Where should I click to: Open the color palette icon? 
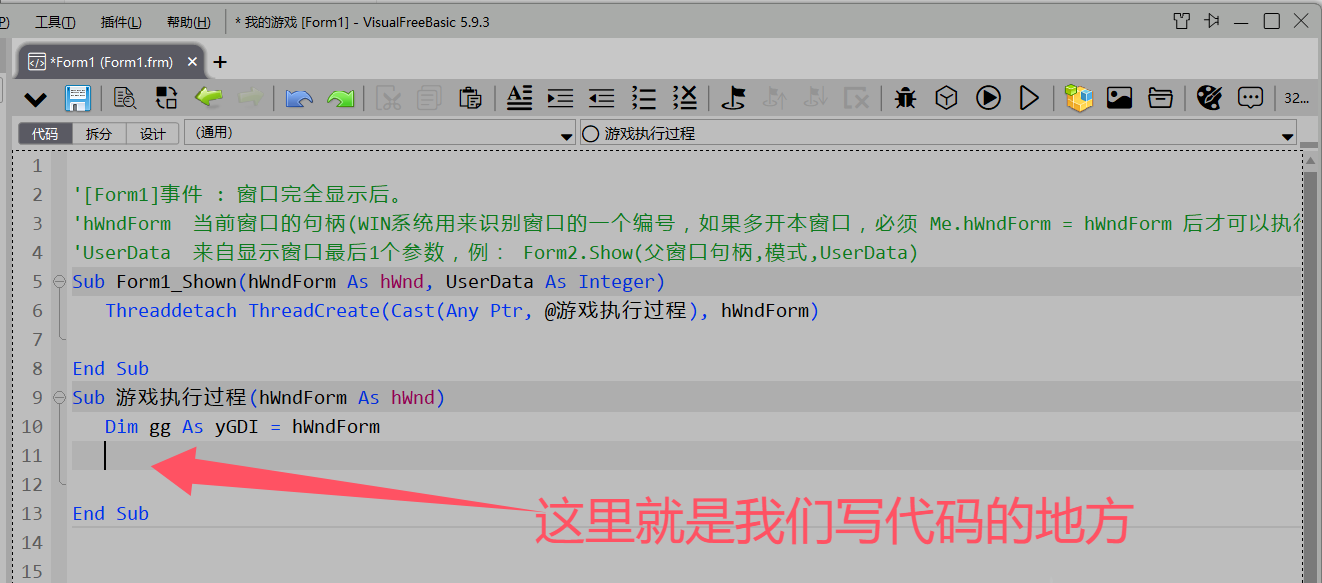pos(1209,98)
